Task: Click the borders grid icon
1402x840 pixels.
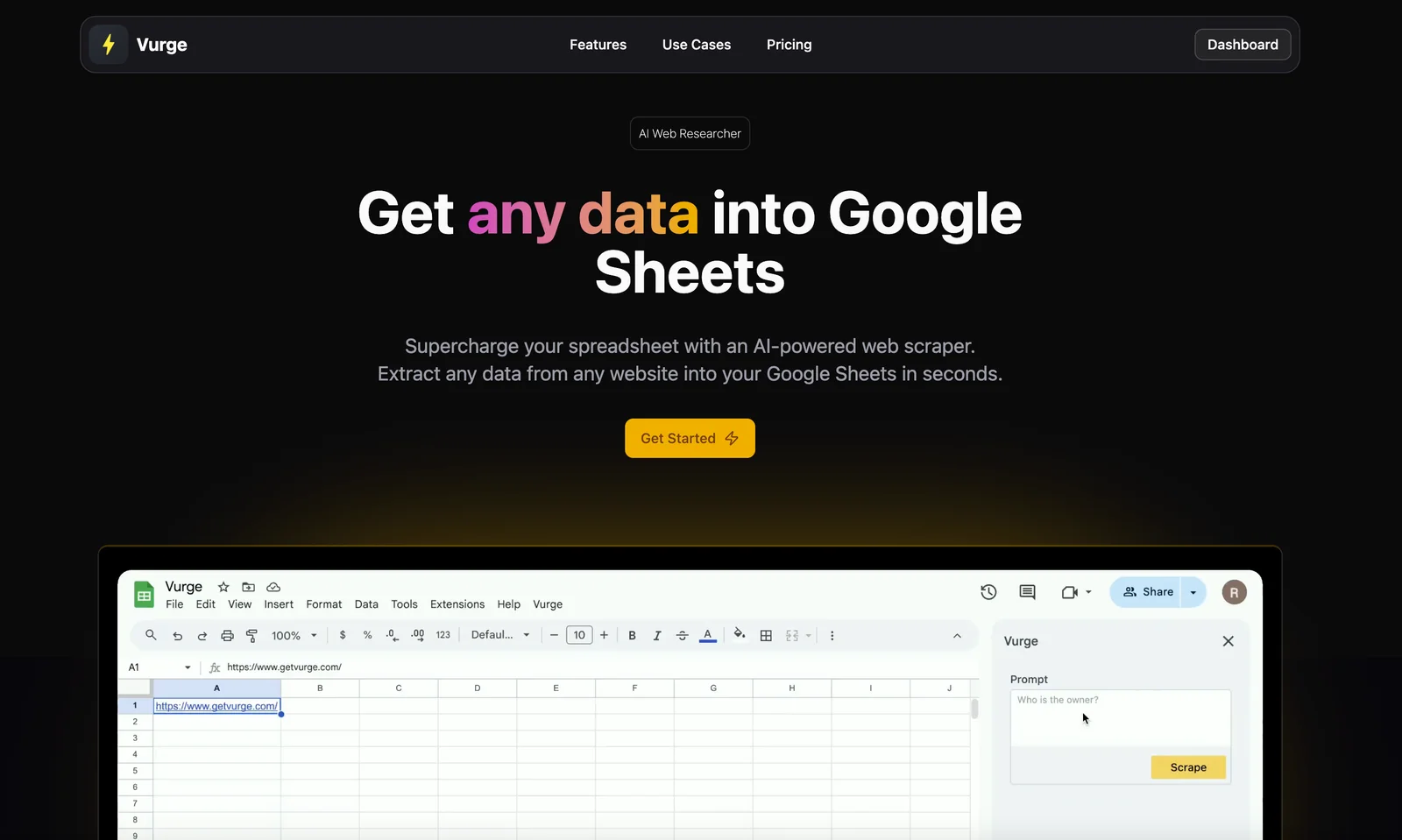Action: [766, 636]
